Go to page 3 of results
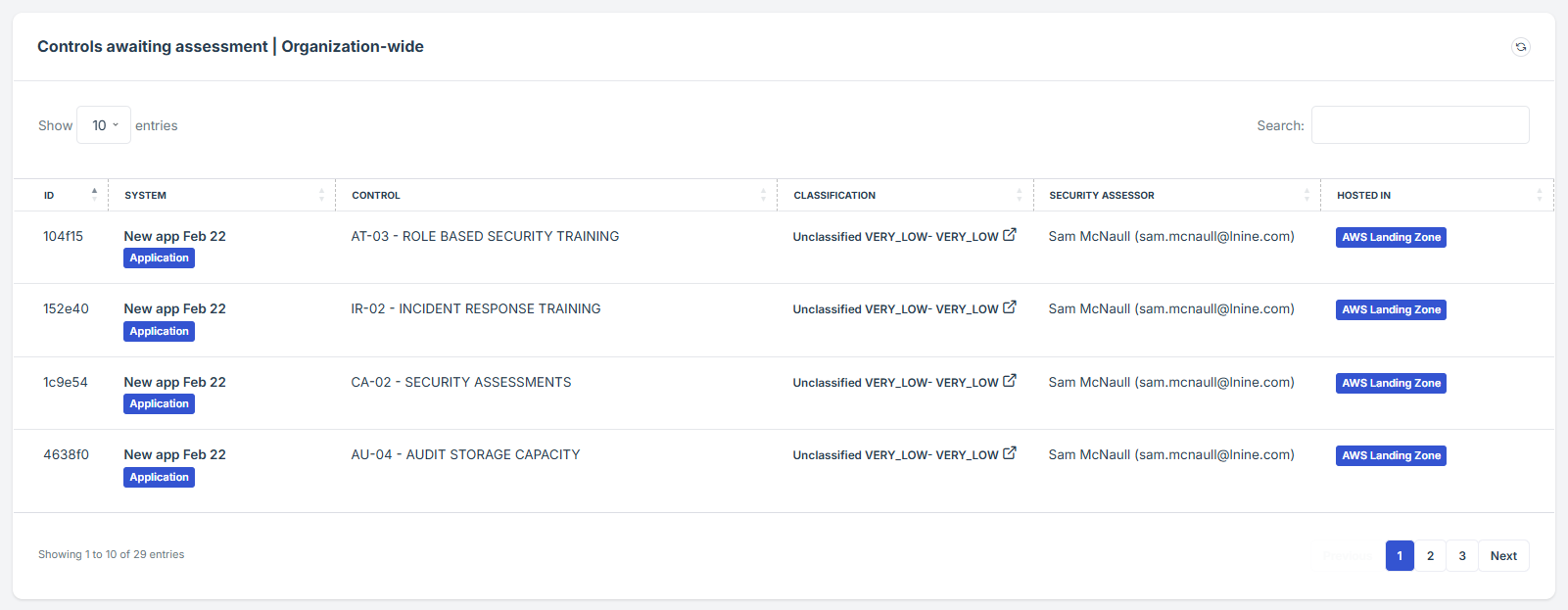 click(1462, 556)
